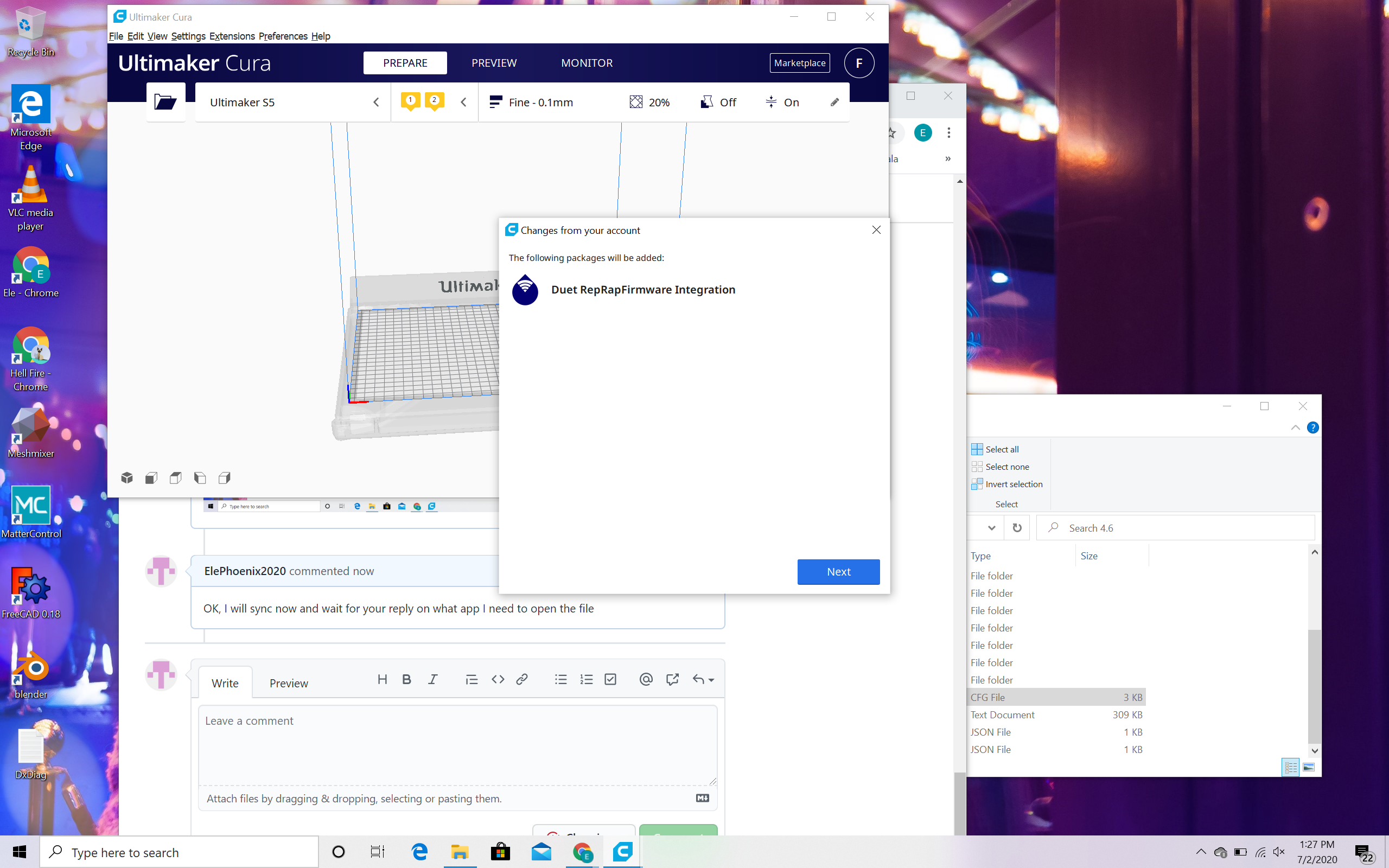Switch to top view camera icon
This screenshot has width=1389, height=868.
(x=176, y=477)
